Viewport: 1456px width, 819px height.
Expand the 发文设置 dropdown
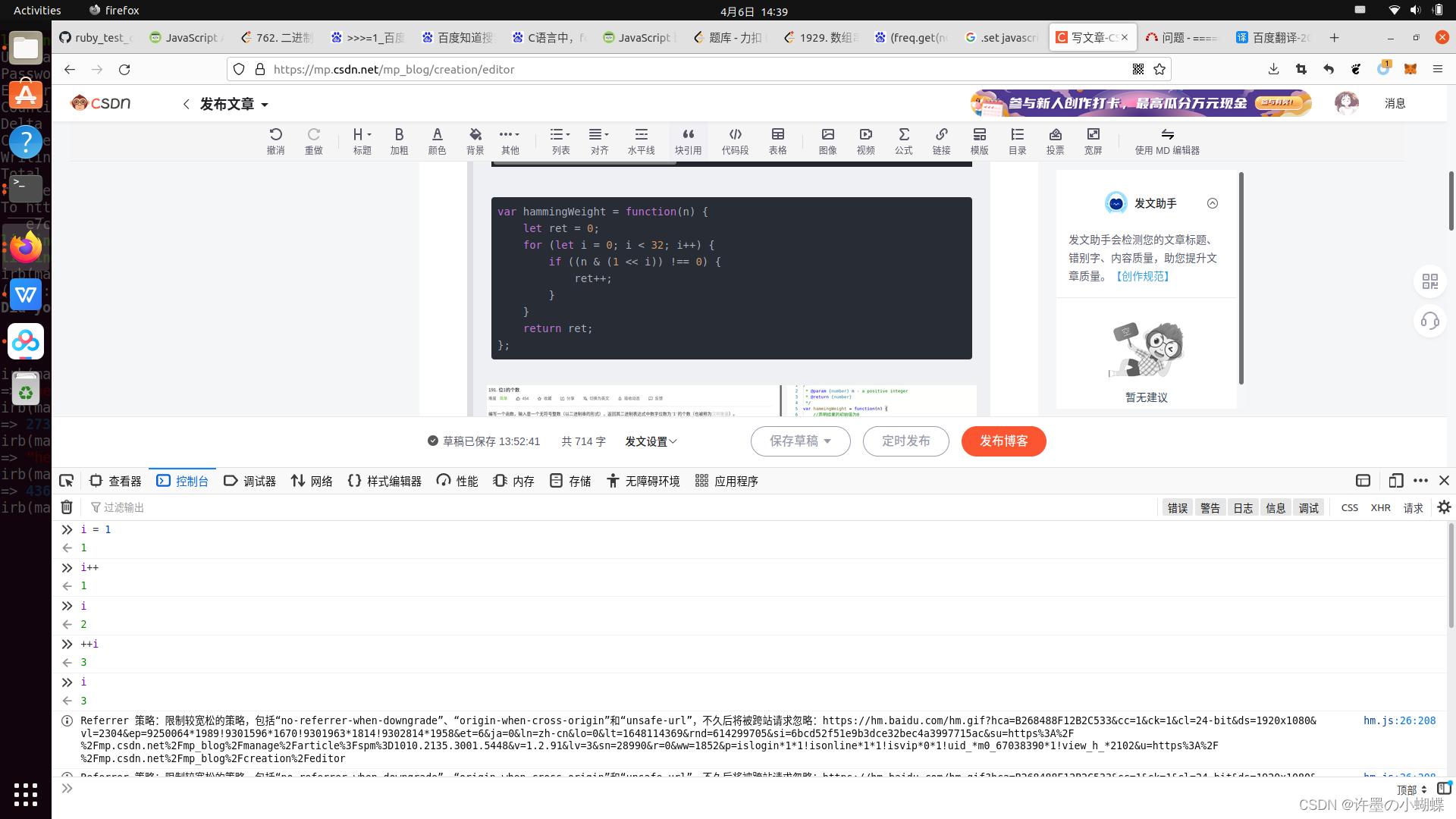tap(651, 441)
